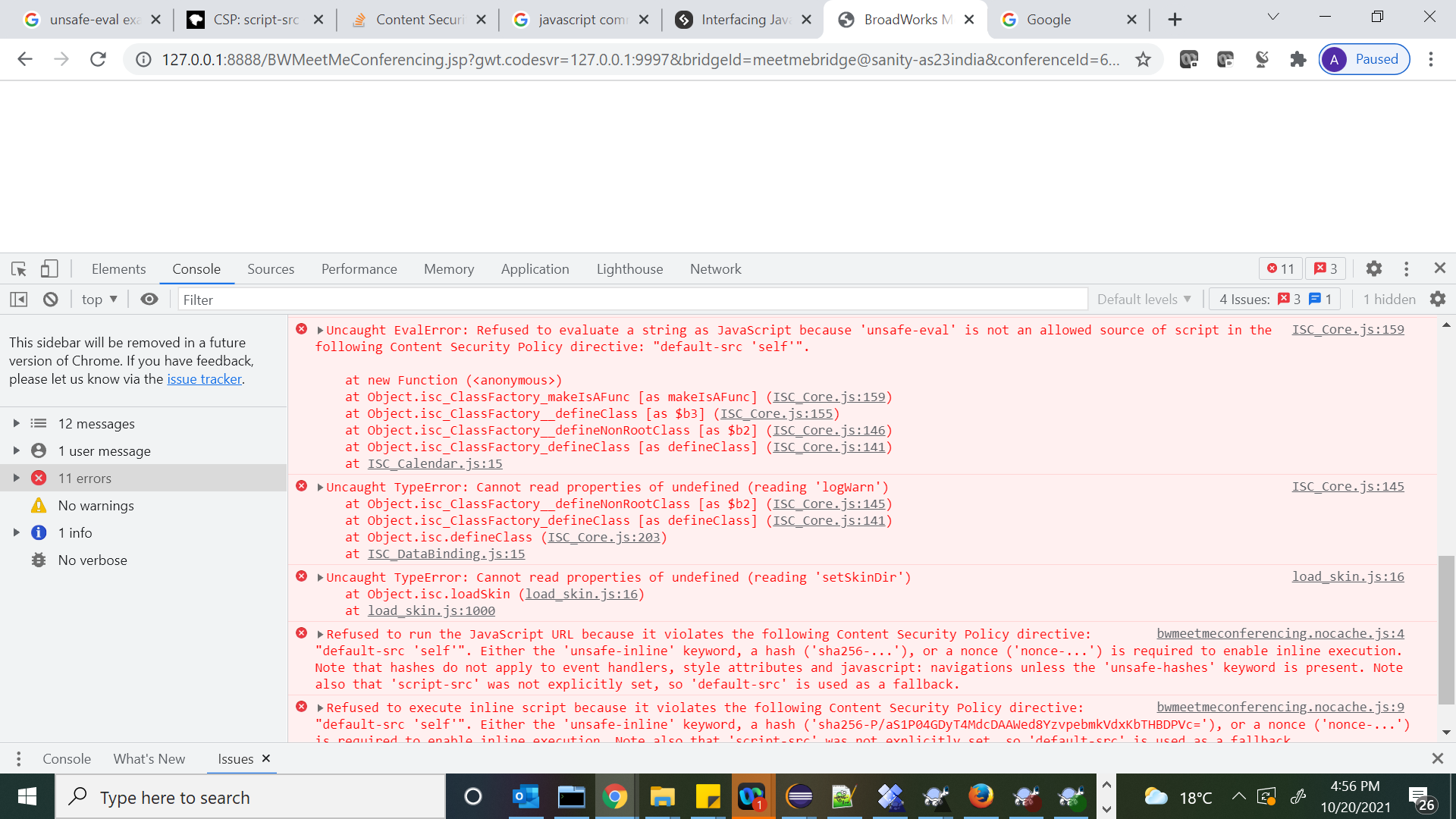This screenshot has height=819, width=1456.
Task: Open console settings gear next to hidden count
Action: pos(1438,300)
